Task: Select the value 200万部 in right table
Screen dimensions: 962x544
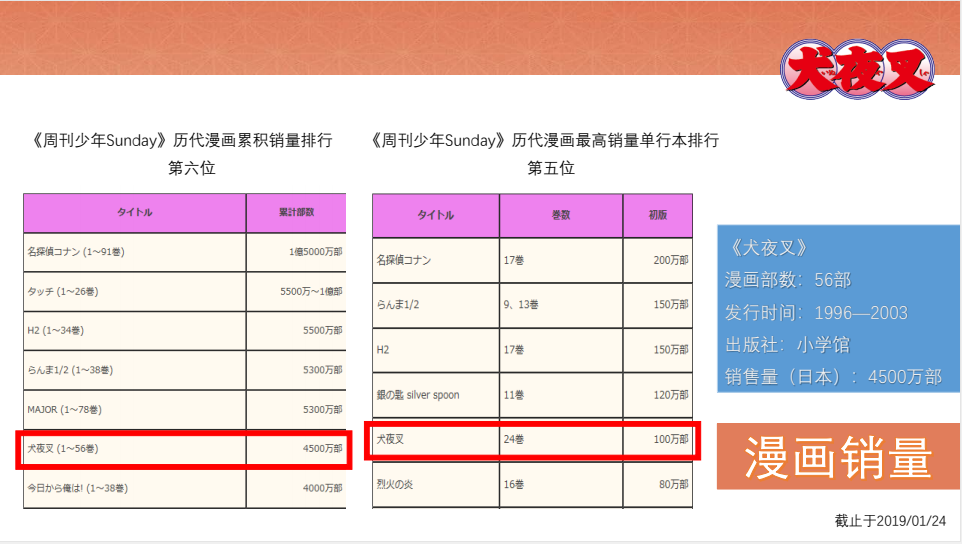Action: pos(671,260)
